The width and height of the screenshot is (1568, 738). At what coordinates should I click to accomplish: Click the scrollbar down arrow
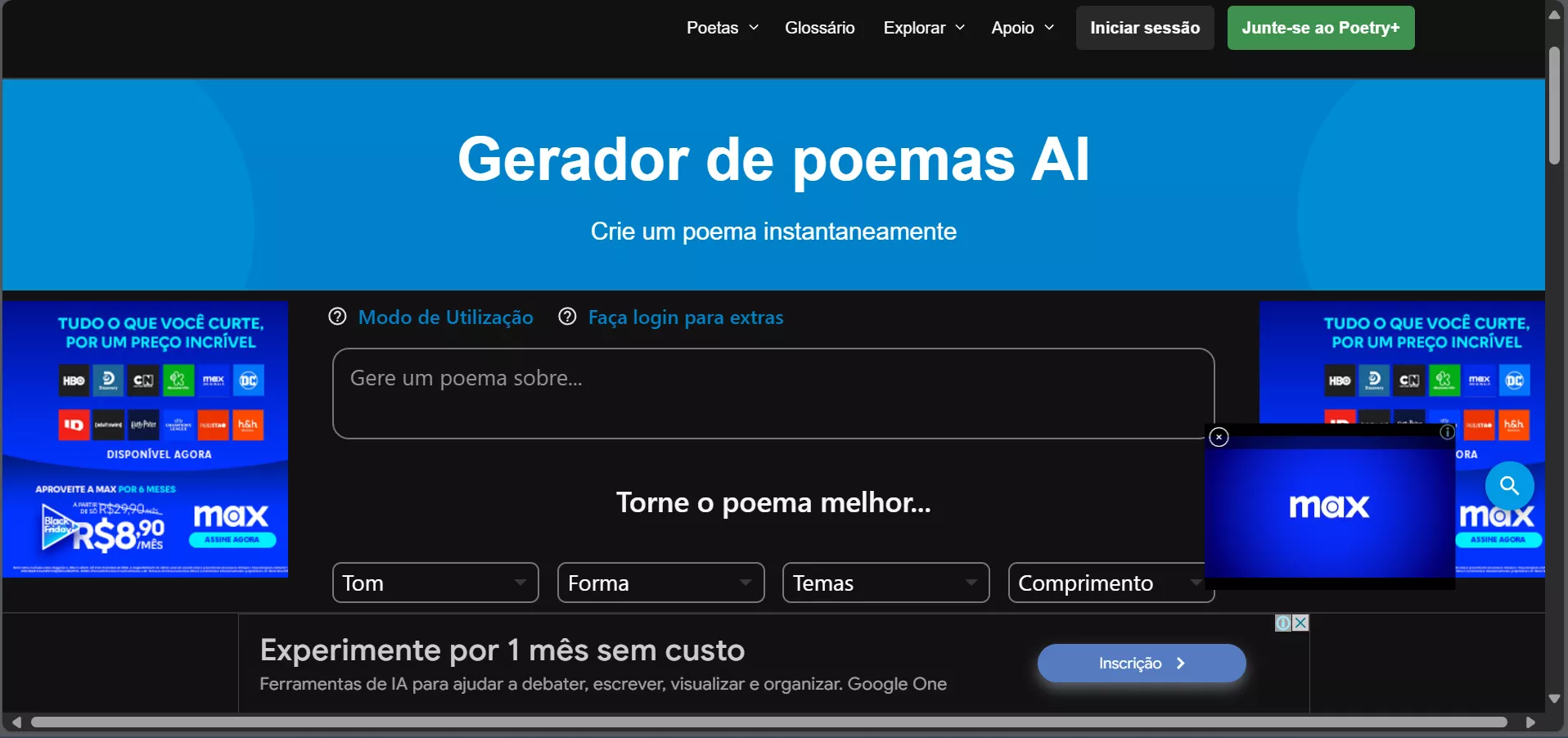click(x=1554, y=700)
